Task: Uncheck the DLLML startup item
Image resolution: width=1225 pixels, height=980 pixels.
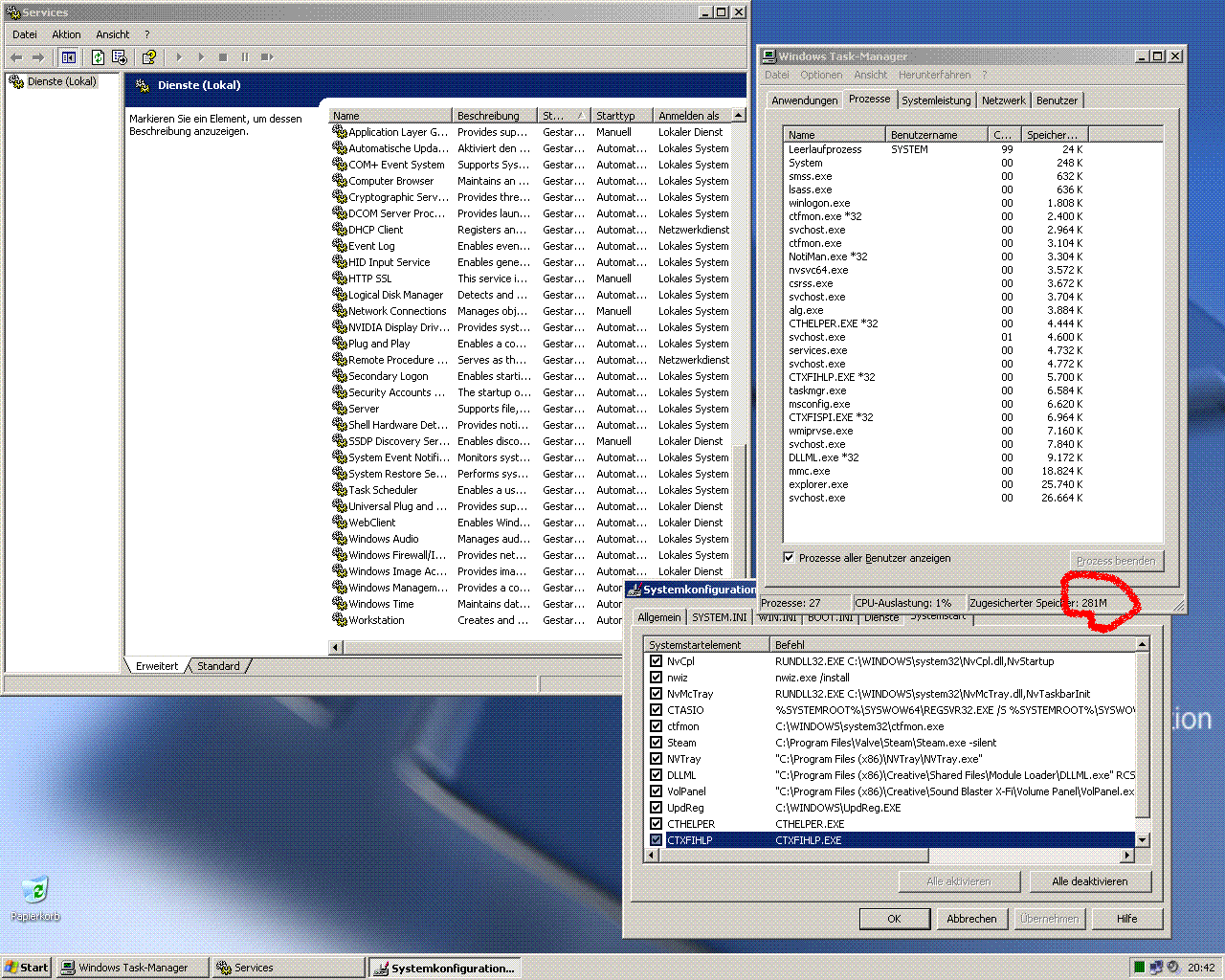Action: 656,775
